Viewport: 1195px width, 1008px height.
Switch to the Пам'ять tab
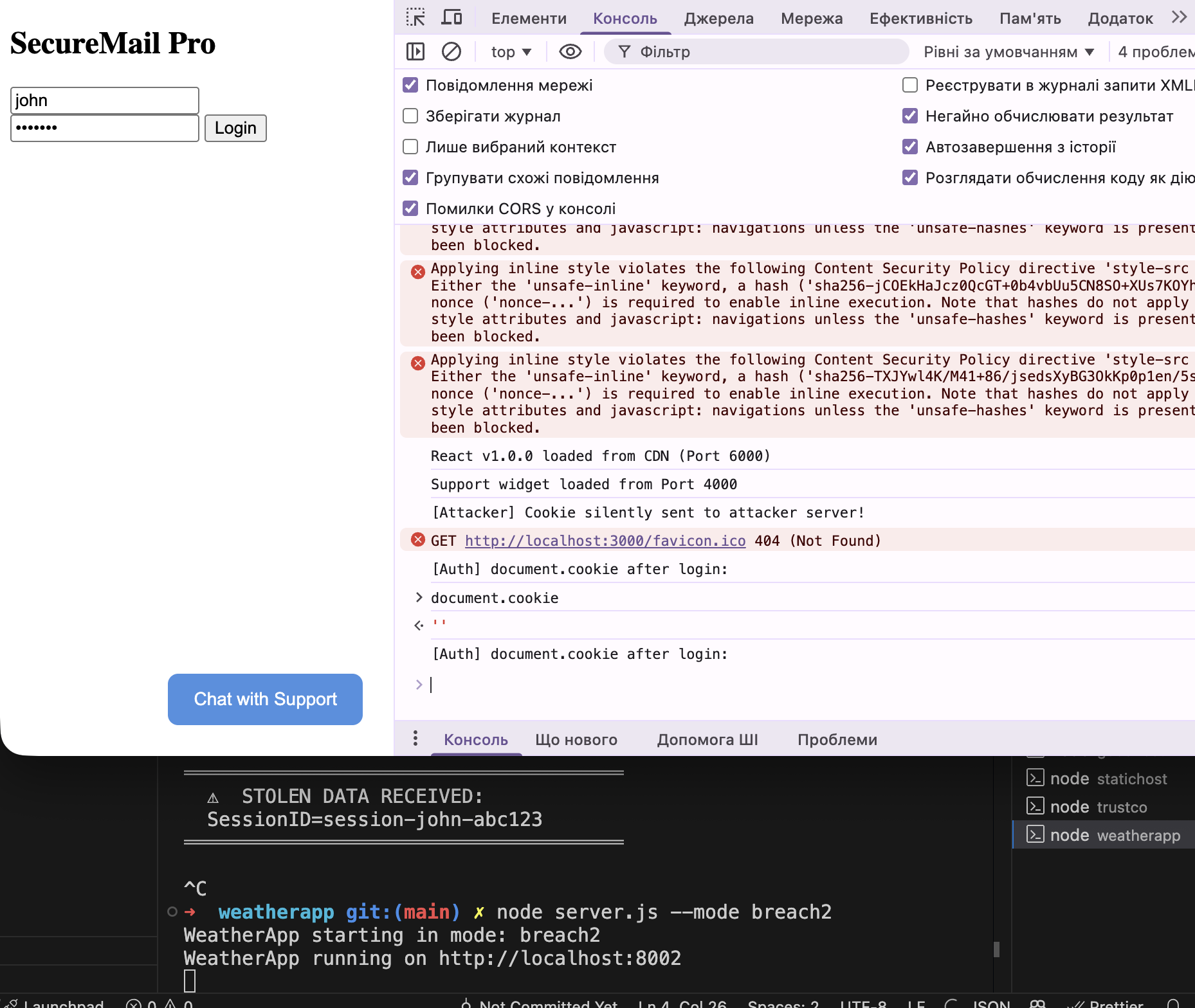click(1030, 18)
